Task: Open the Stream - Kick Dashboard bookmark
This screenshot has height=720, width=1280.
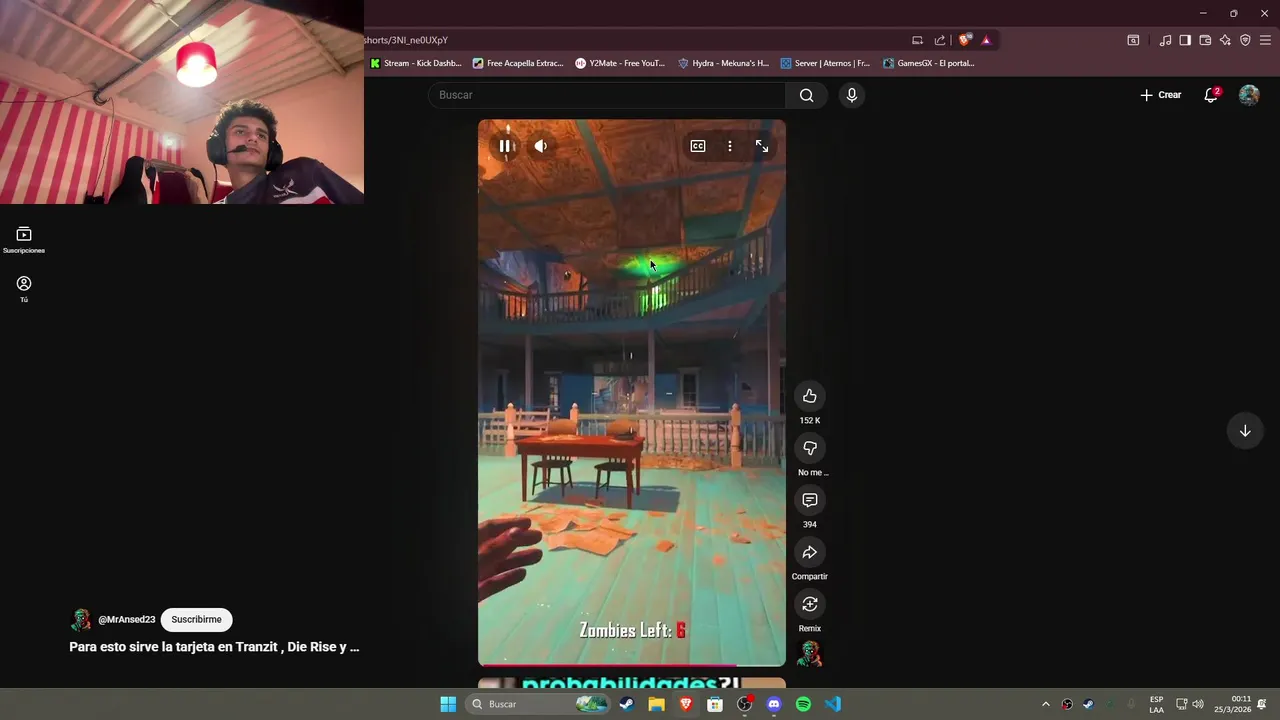Action: click(416, 63)
